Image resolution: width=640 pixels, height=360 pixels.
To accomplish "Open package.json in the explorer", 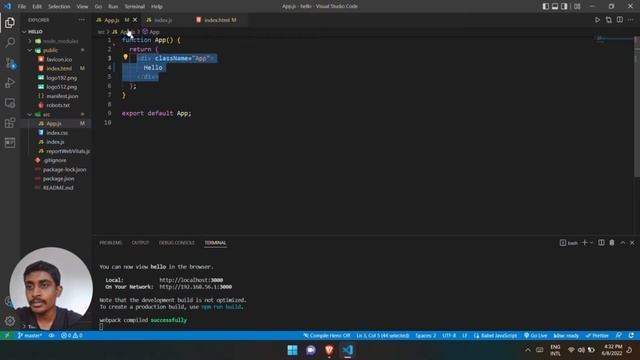I will [58, 178].
